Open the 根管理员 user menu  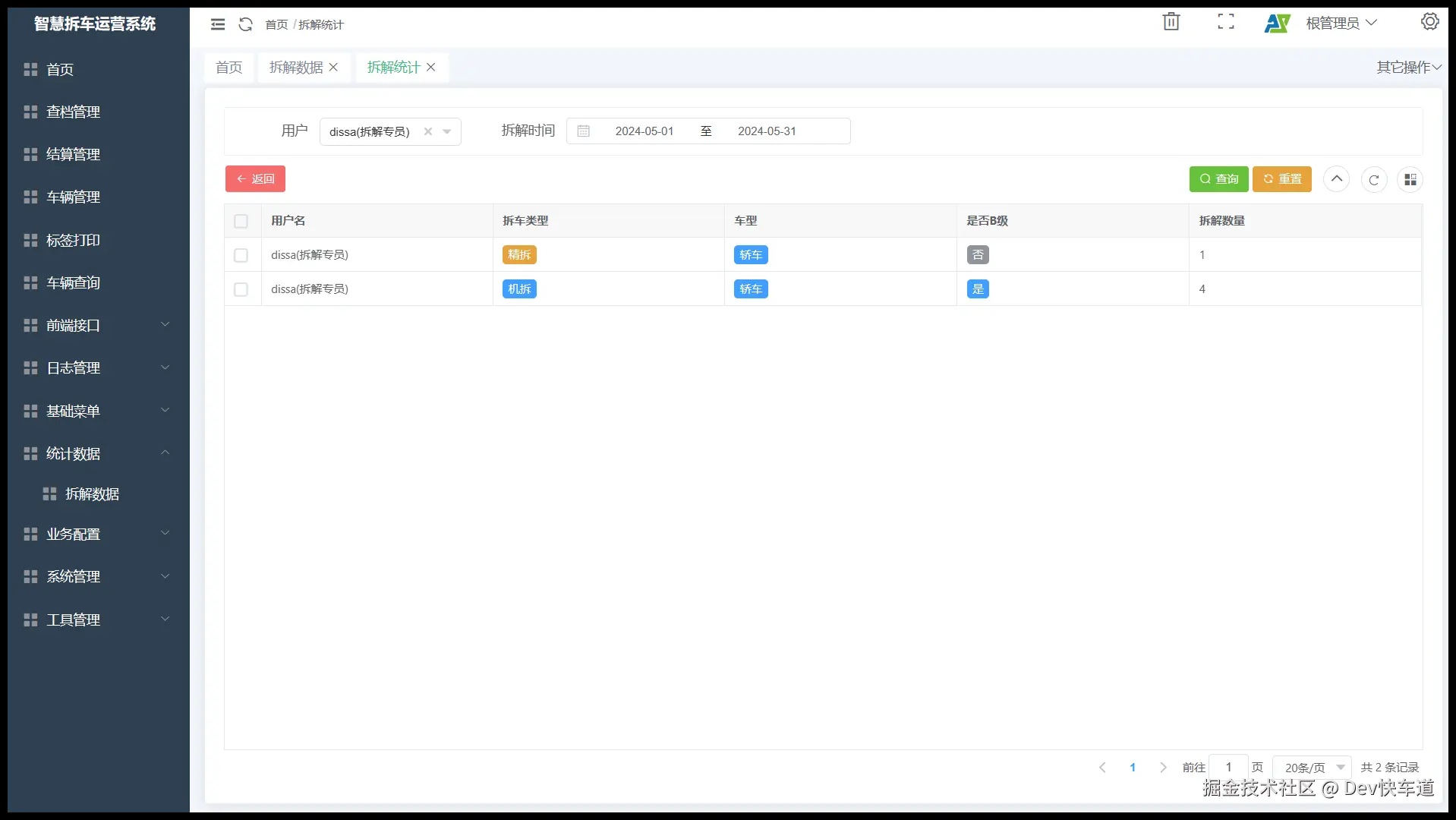[x=1341, y=24]
